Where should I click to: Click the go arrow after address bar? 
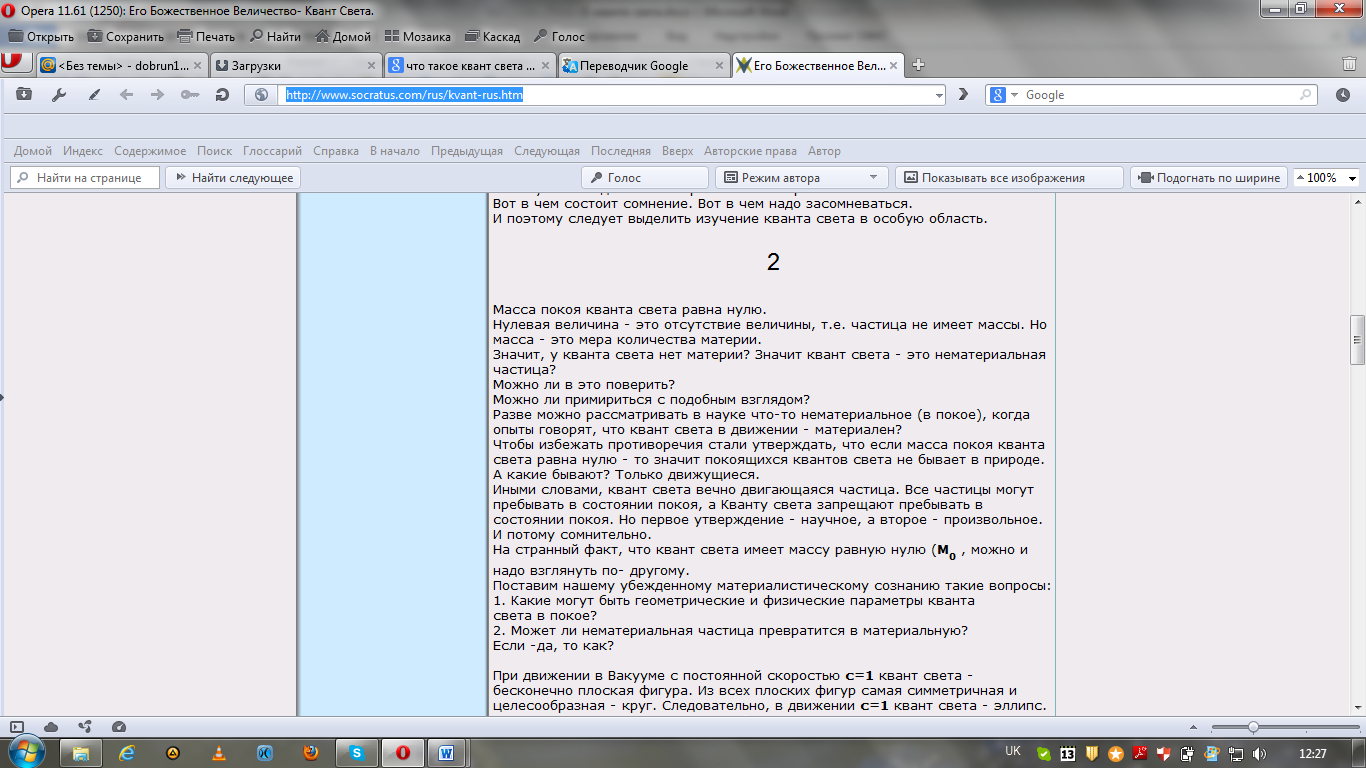click(x=963, y=95)
